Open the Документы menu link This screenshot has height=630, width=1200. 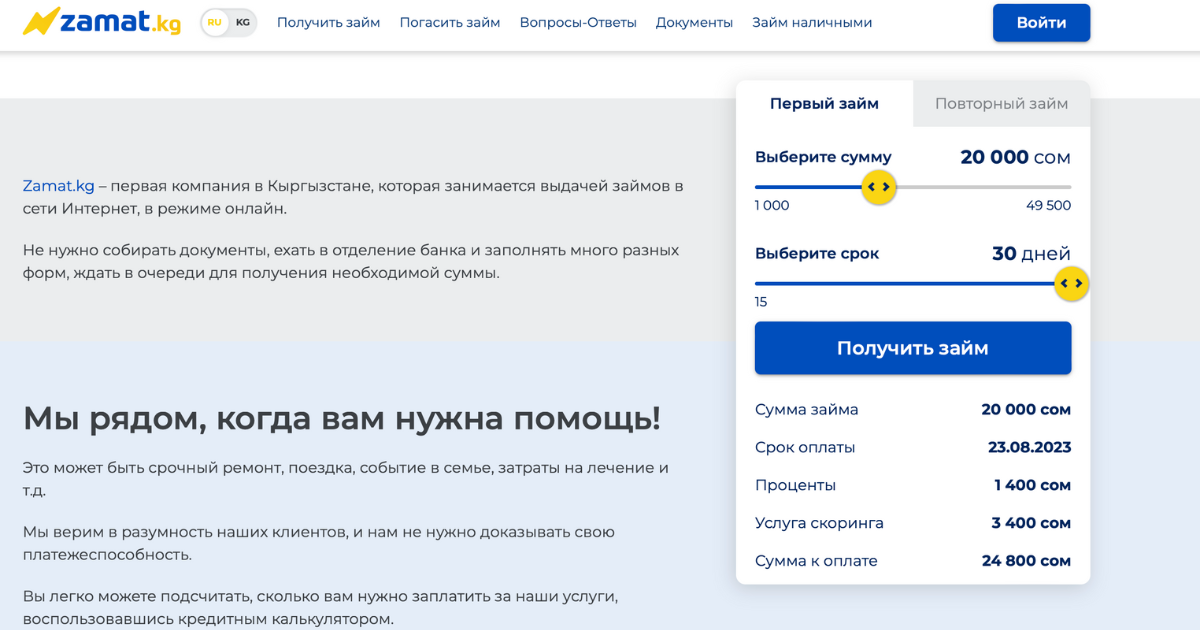click(694, 22)
